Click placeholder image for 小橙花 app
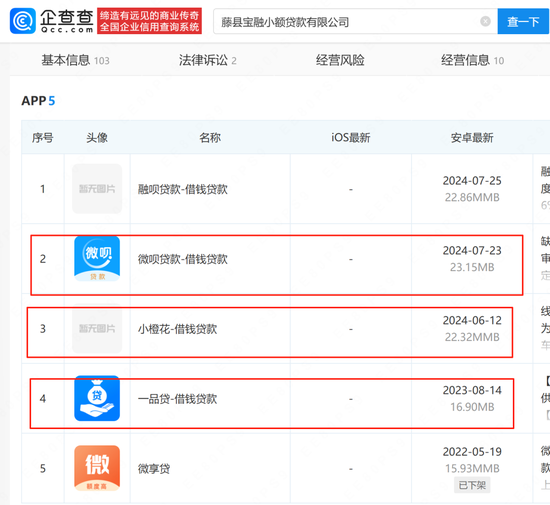 click(97, 329)
